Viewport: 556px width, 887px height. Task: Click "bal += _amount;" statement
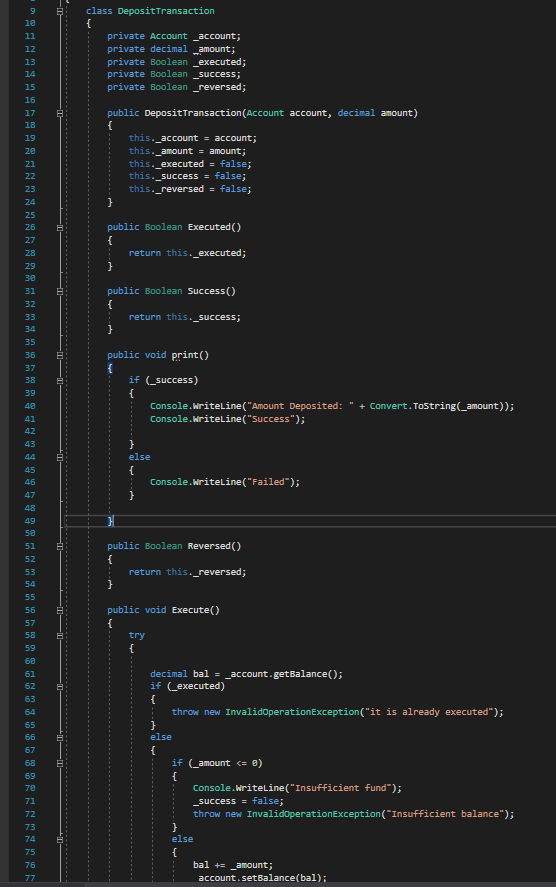(233, 866)
